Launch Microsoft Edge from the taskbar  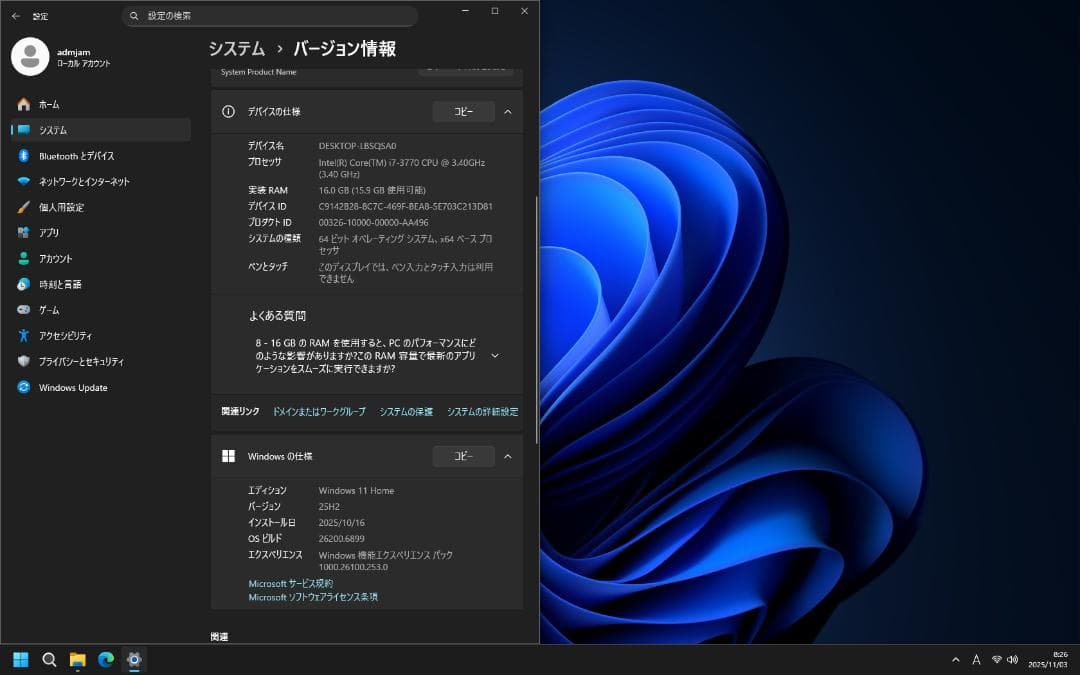click(x=104, y=660)
